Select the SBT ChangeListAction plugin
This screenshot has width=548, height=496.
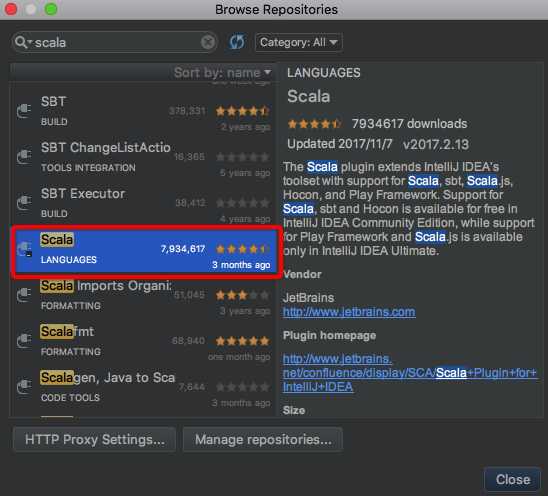tap(144, 157)
